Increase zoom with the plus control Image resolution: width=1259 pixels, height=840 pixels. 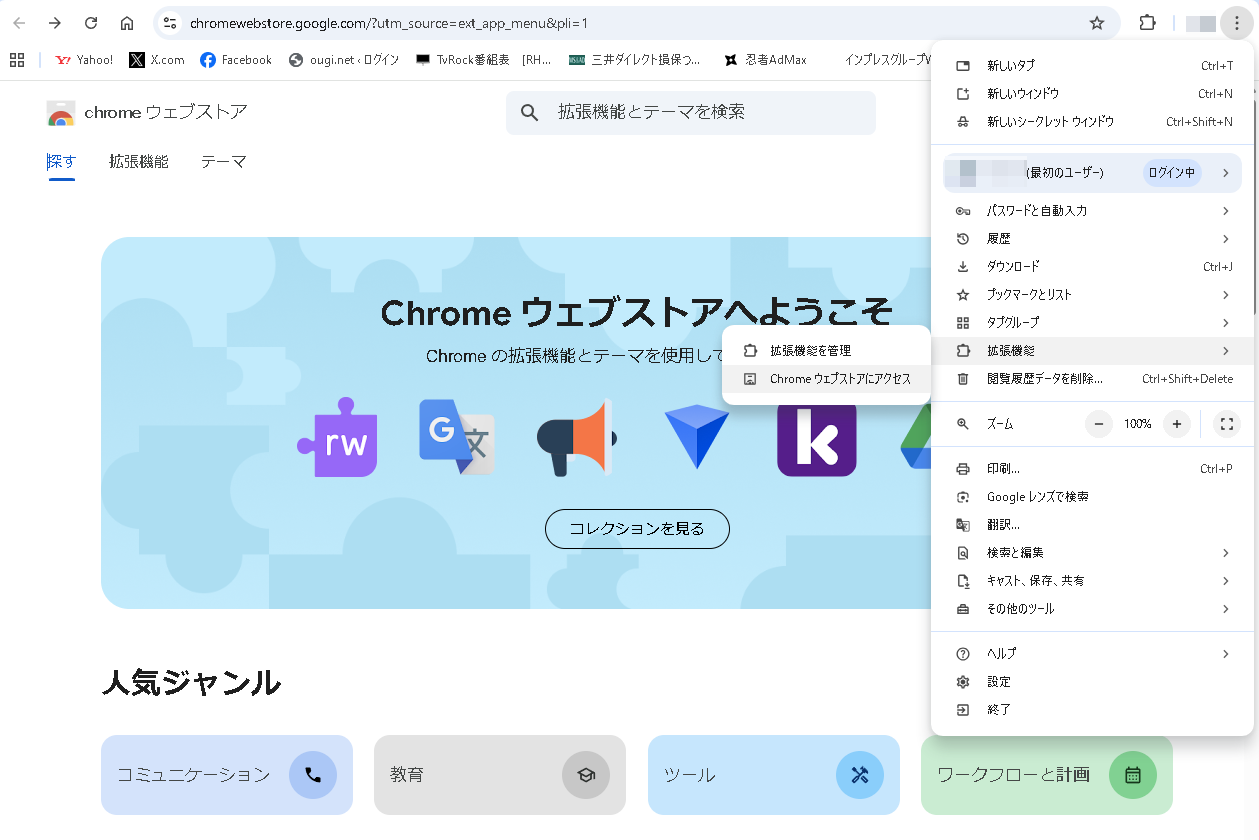[x=1176, y=424]
